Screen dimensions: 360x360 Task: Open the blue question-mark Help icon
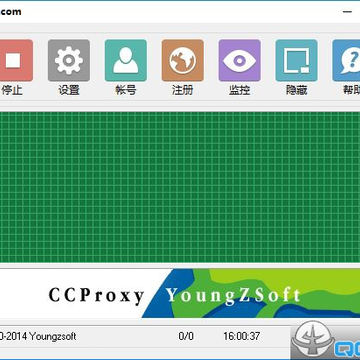[346, 60]
